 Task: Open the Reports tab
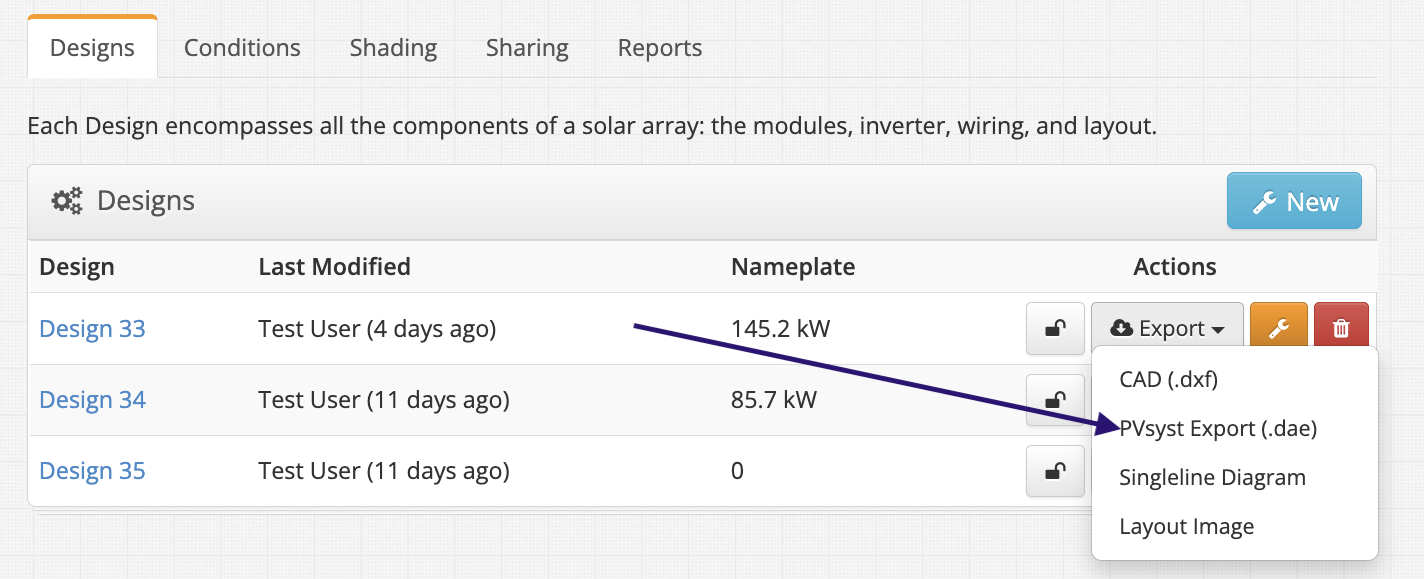click(x=660, y=48)
